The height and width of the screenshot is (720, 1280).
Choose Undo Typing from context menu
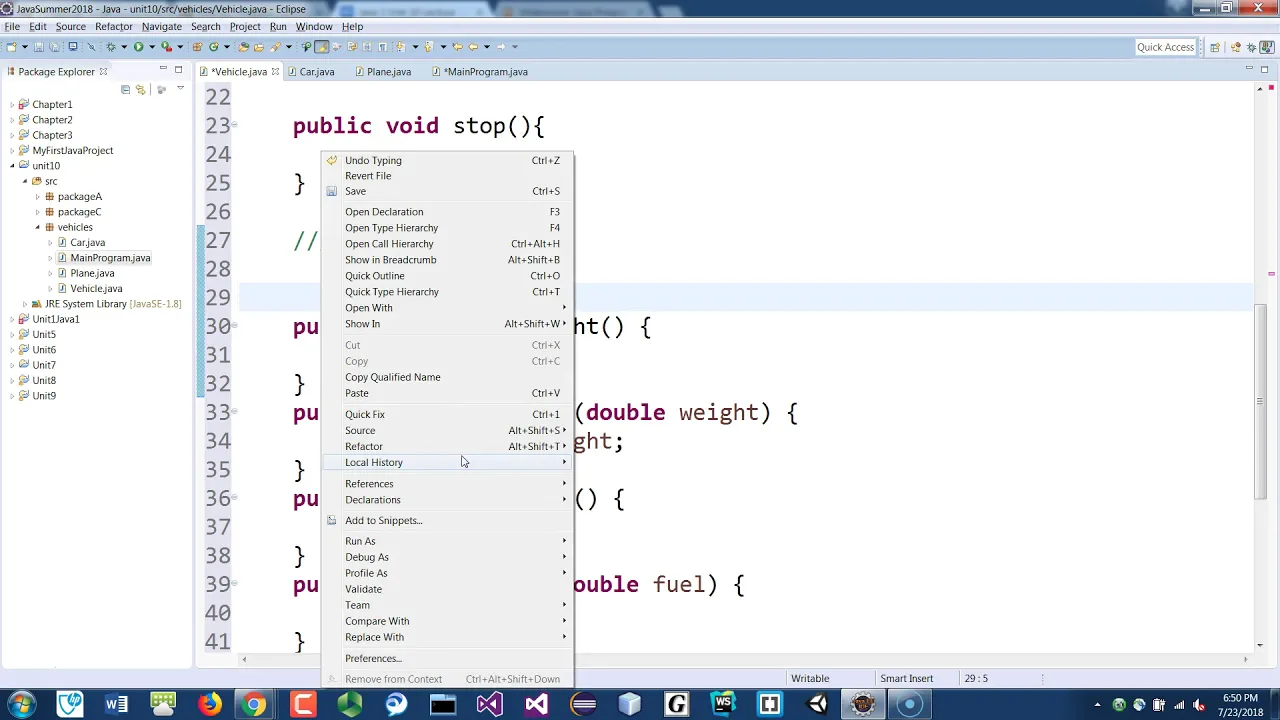(448, 160)
